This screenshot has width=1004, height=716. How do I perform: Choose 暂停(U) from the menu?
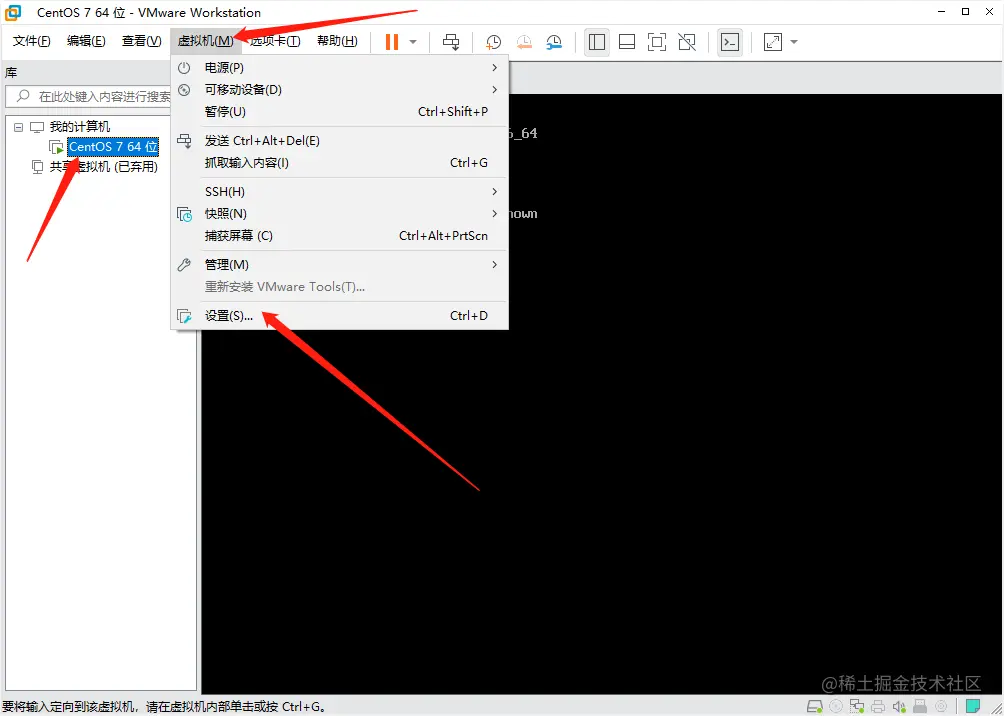click(339, 111)
